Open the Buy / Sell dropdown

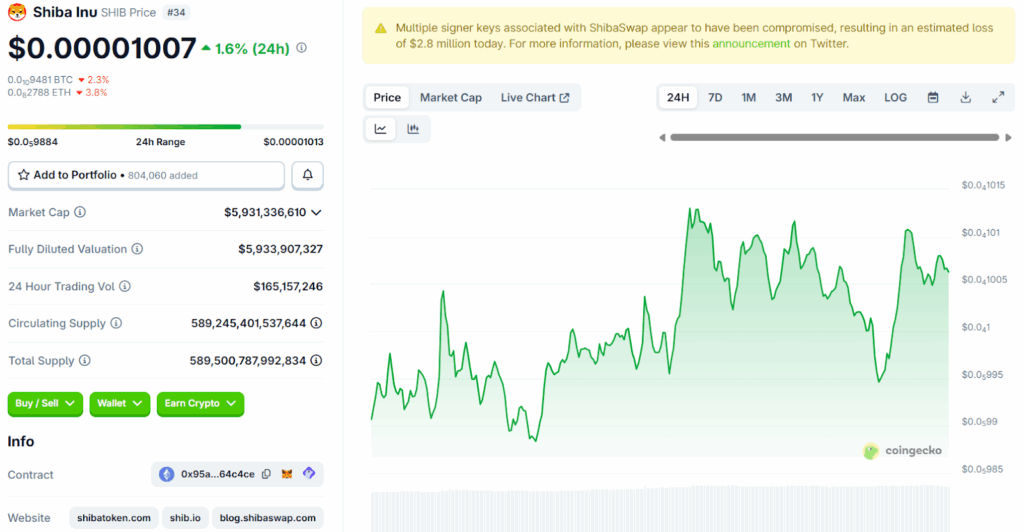click(46, 403)
